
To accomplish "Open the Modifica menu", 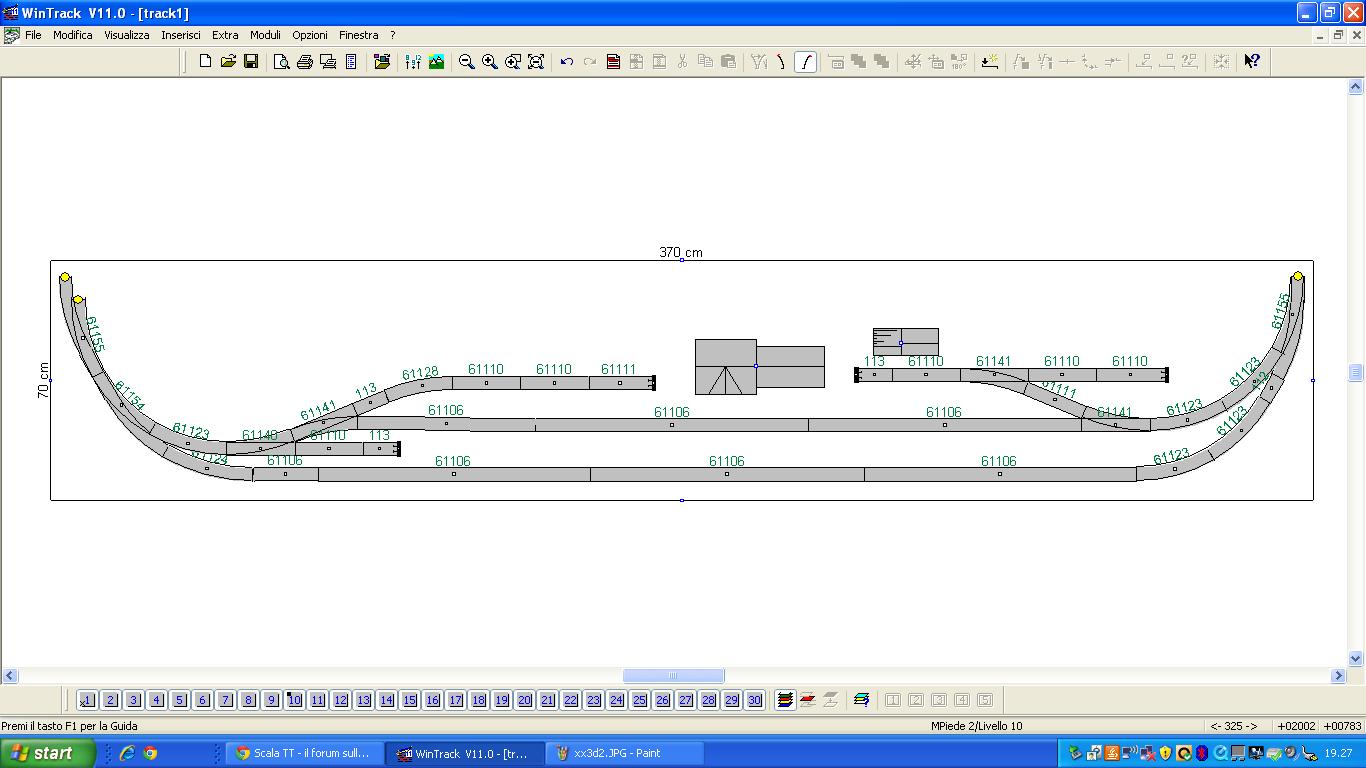I will pos(73,35).
